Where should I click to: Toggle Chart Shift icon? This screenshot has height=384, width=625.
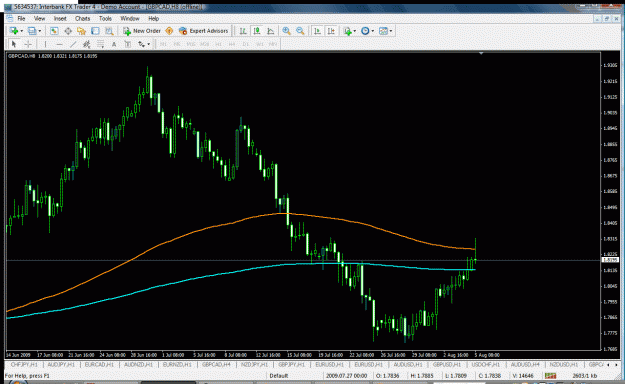click(331, 31)
